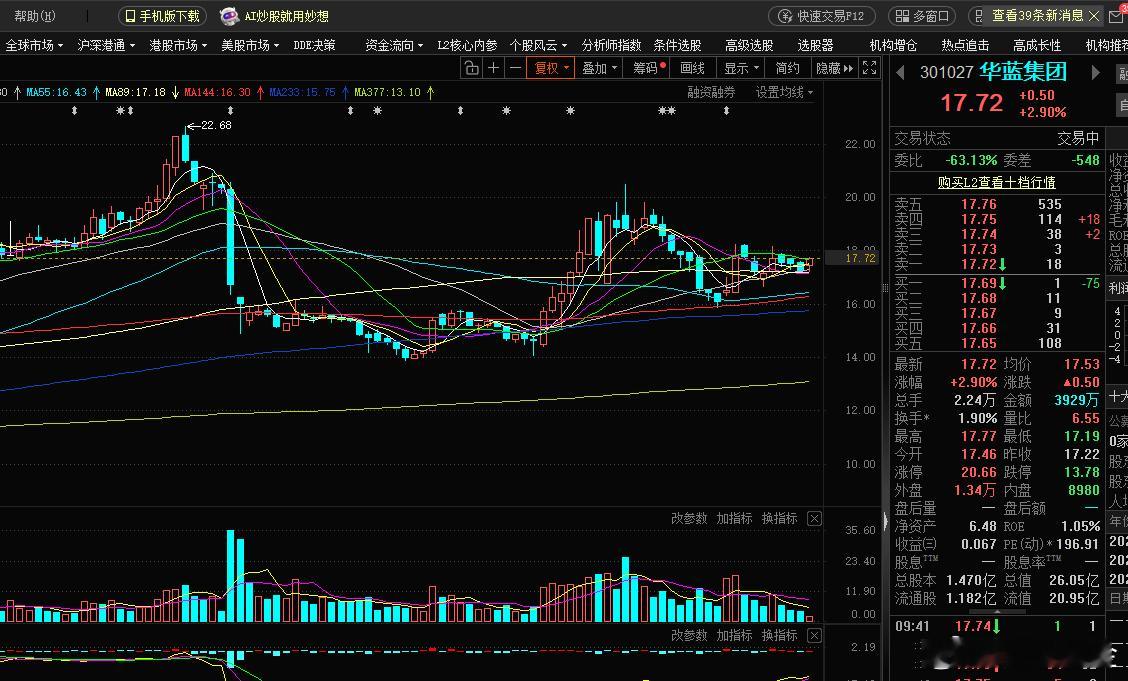
Task: Open 选股器 tab
Action: (815, 45)
